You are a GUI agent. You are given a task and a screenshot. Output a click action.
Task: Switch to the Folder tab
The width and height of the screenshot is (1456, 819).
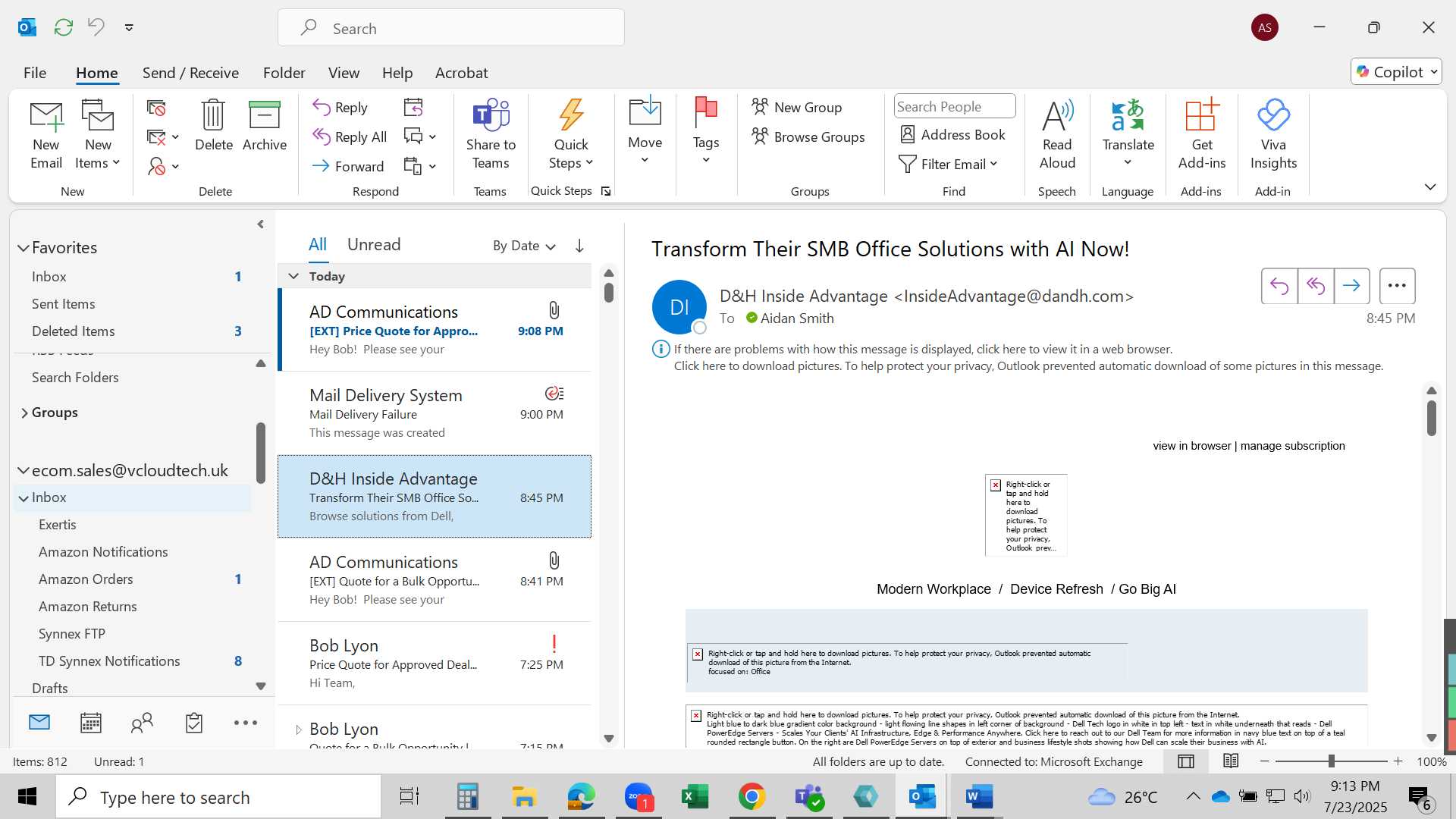click(284, 73)
